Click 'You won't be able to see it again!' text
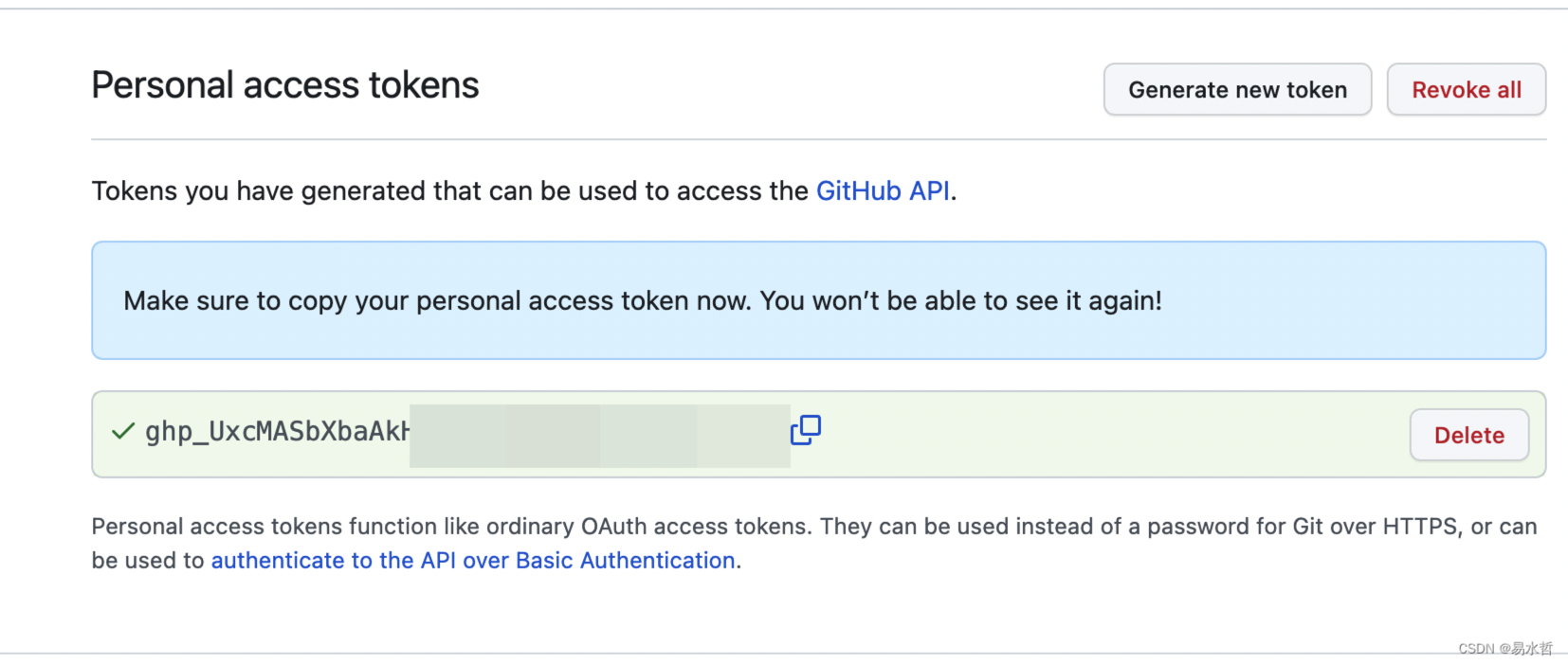This screenshot has height=665, width=1568. point(961,301)
